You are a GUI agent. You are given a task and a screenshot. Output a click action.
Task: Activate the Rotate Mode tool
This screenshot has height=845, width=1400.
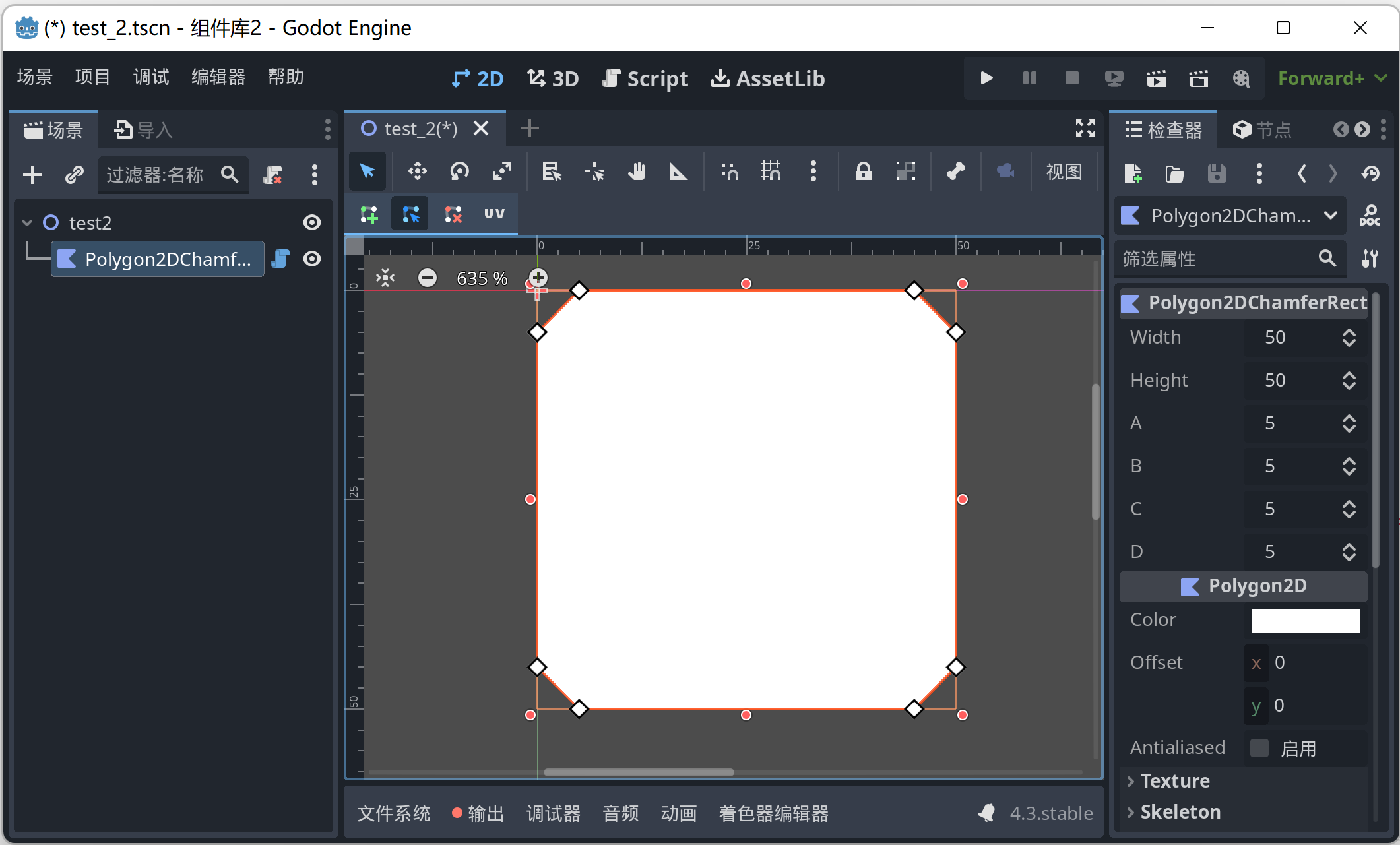coord(459,172)
